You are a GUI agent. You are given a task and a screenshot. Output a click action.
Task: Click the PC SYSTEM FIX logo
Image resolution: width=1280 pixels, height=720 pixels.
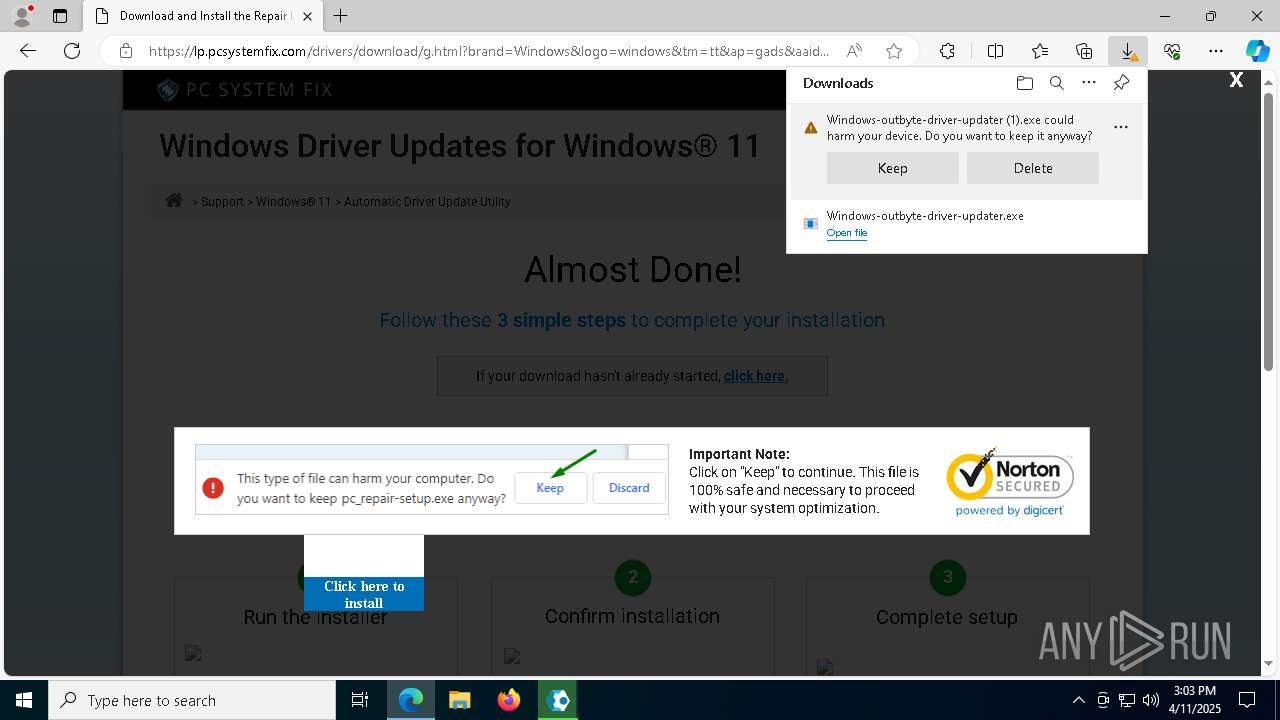[245, 90]
